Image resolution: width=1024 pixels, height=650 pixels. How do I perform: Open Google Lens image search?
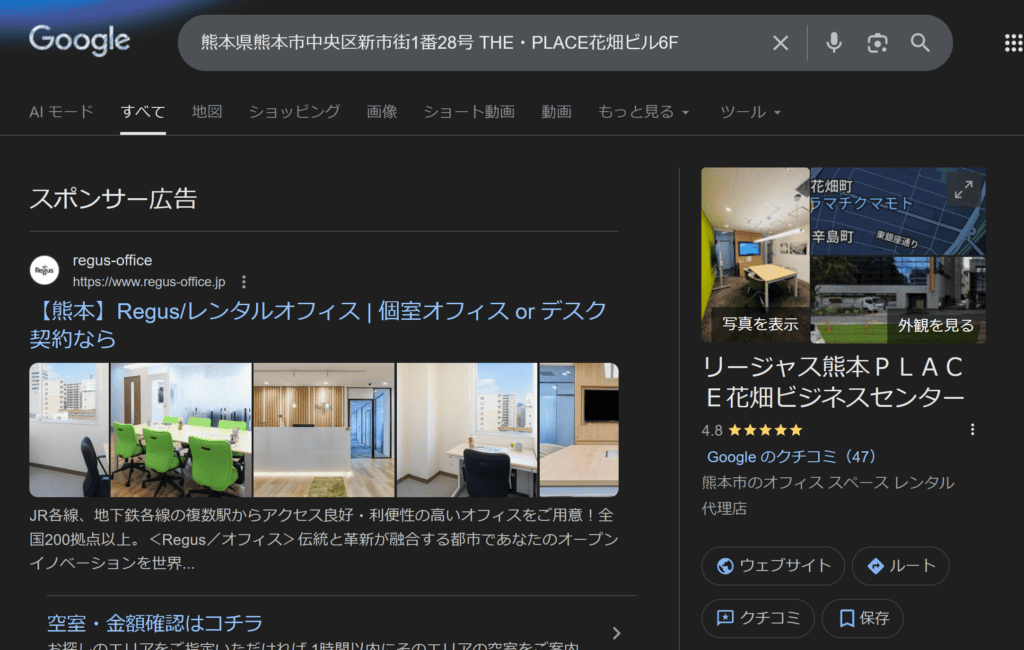tap(877, 43)
